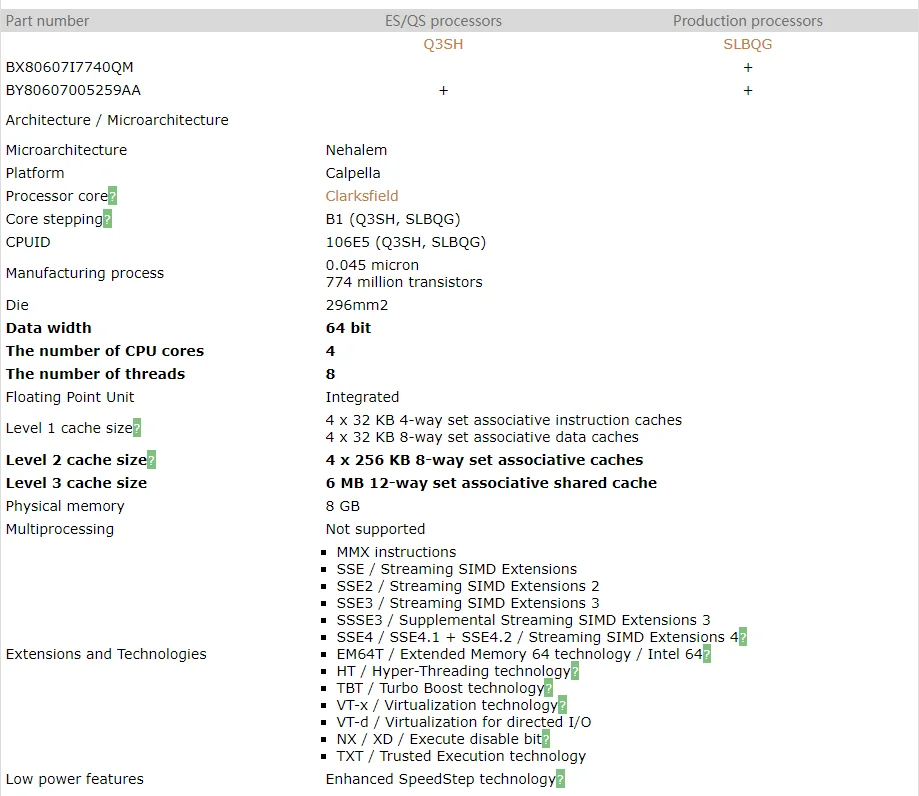Select the die size 296mm2
Image resolution: width=919 pixels, height=796 pixels.
356,305
